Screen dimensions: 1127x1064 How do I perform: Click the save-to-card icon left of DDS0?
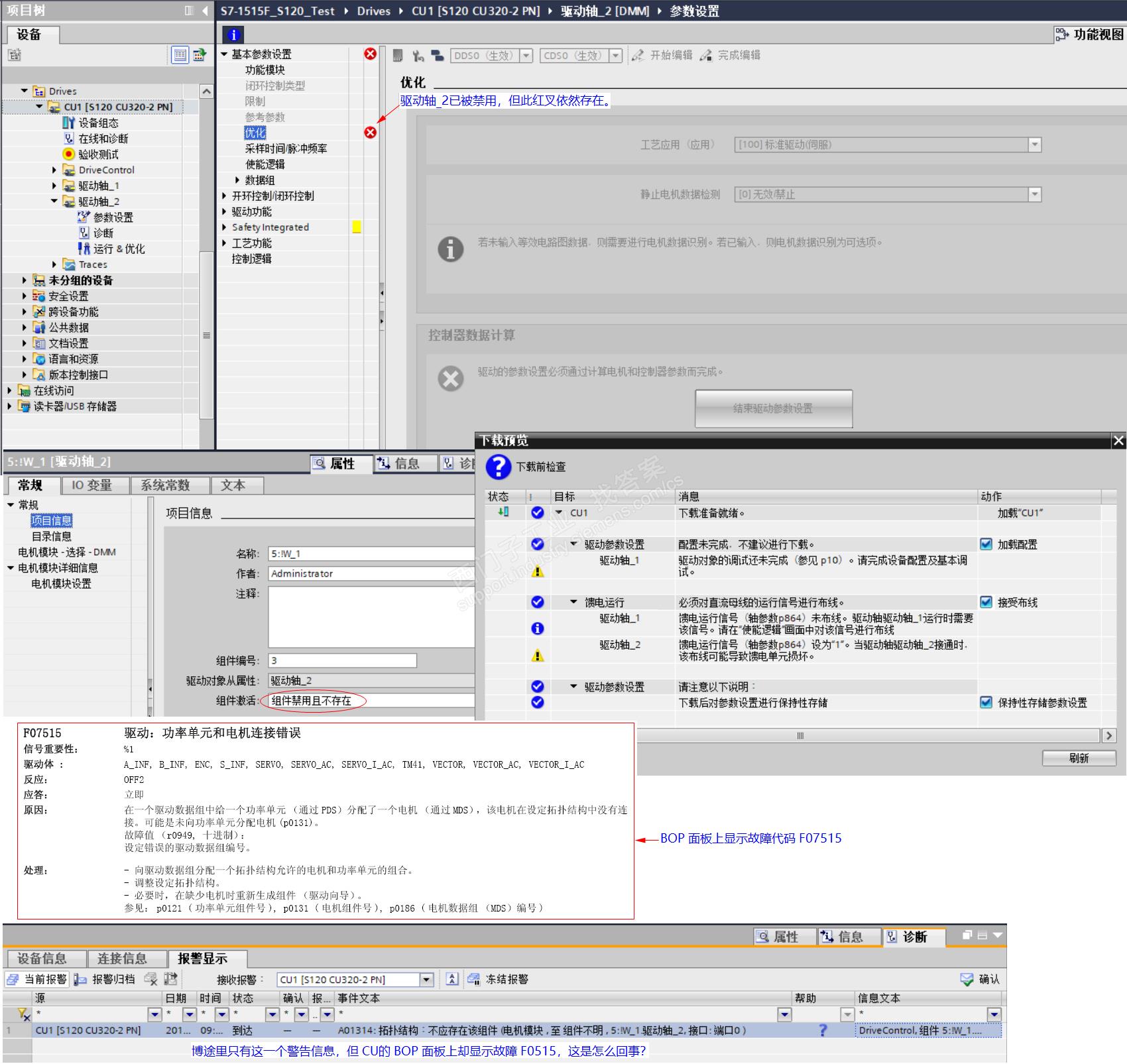(x=398, y=56)
